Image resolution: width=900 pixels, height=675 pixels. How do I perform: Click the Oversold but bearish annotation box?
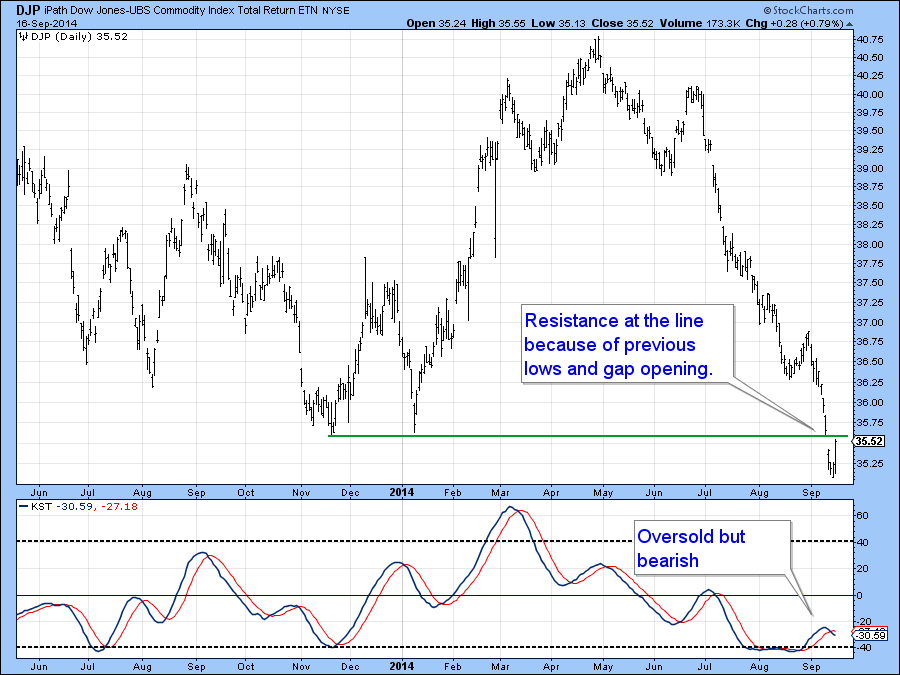tap(712, 548)
